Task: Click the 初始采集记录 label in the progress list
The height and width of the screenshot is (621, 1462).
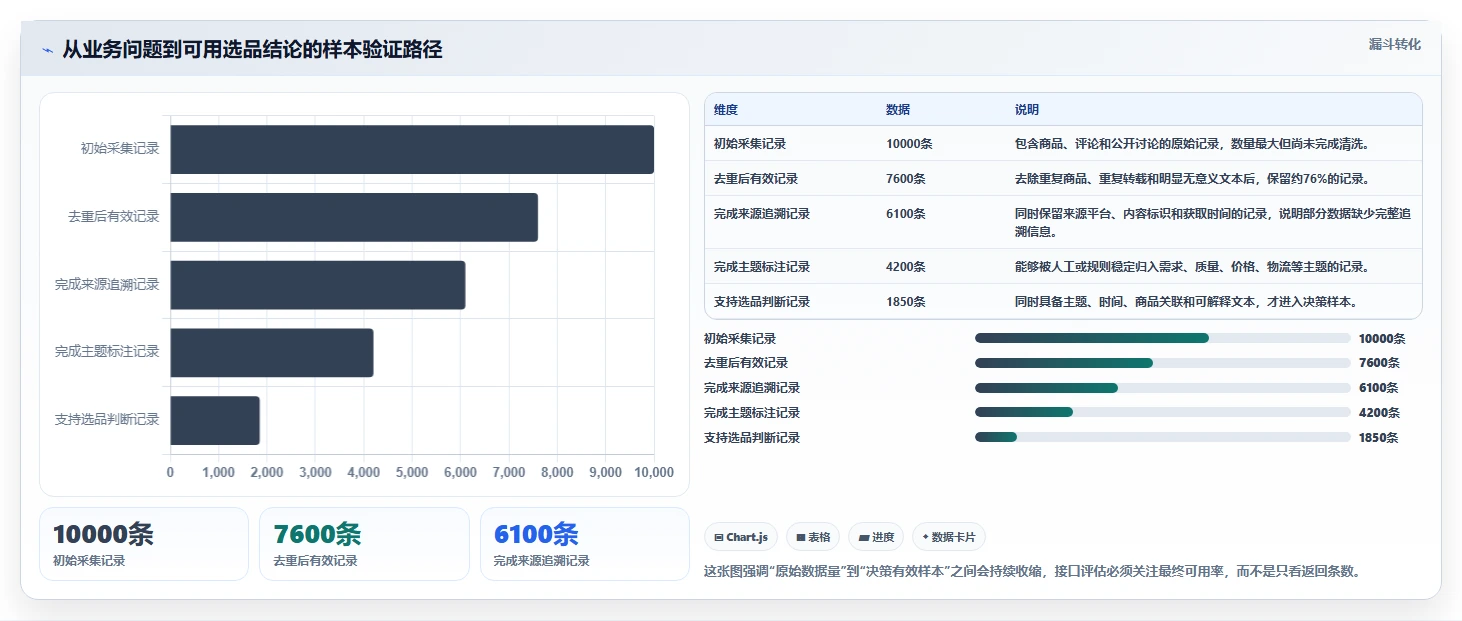Action: (740, 338)
